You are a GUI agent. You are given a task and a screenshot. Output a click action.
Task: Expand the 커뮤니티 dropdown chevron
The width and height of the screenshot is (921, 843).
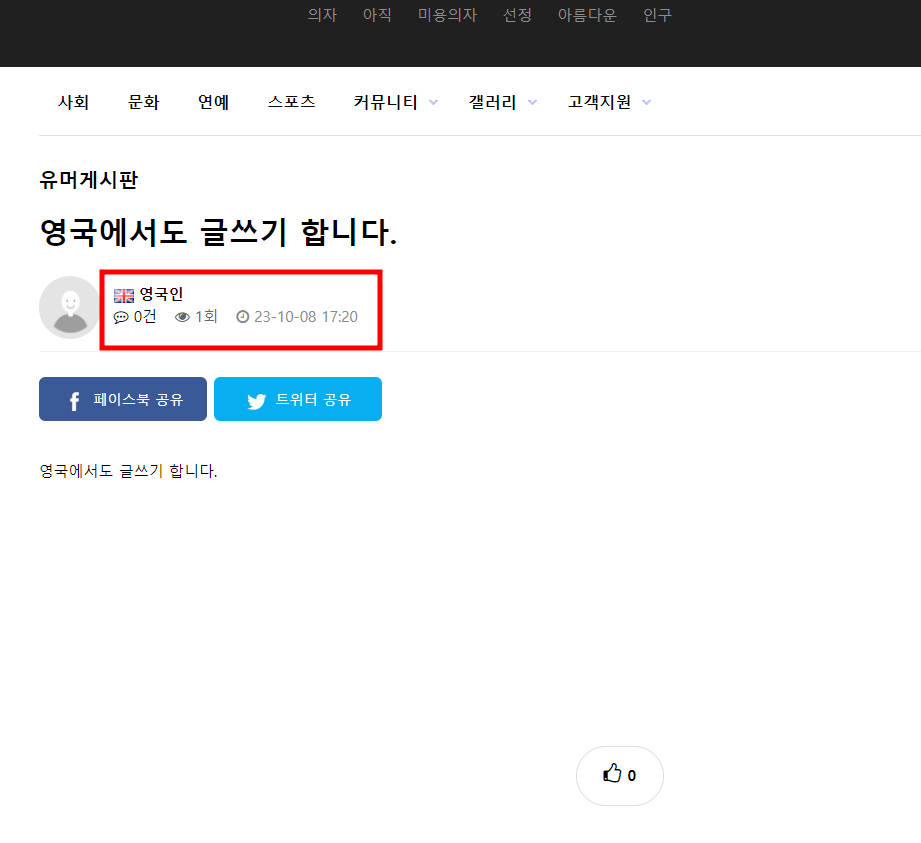[433, 102]
